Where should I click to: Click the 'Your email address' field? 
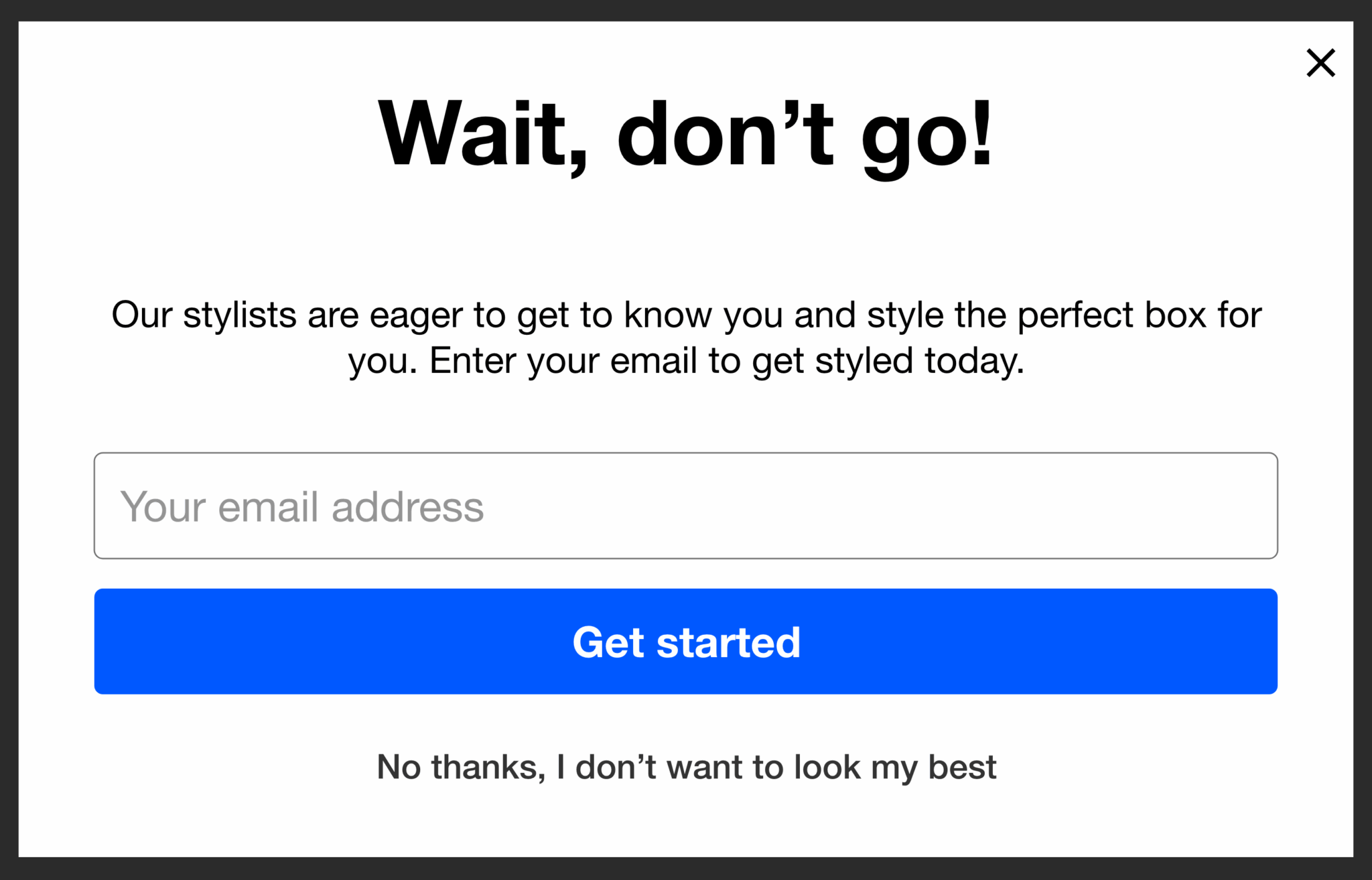pyautogui.click(x=685, y=506)
